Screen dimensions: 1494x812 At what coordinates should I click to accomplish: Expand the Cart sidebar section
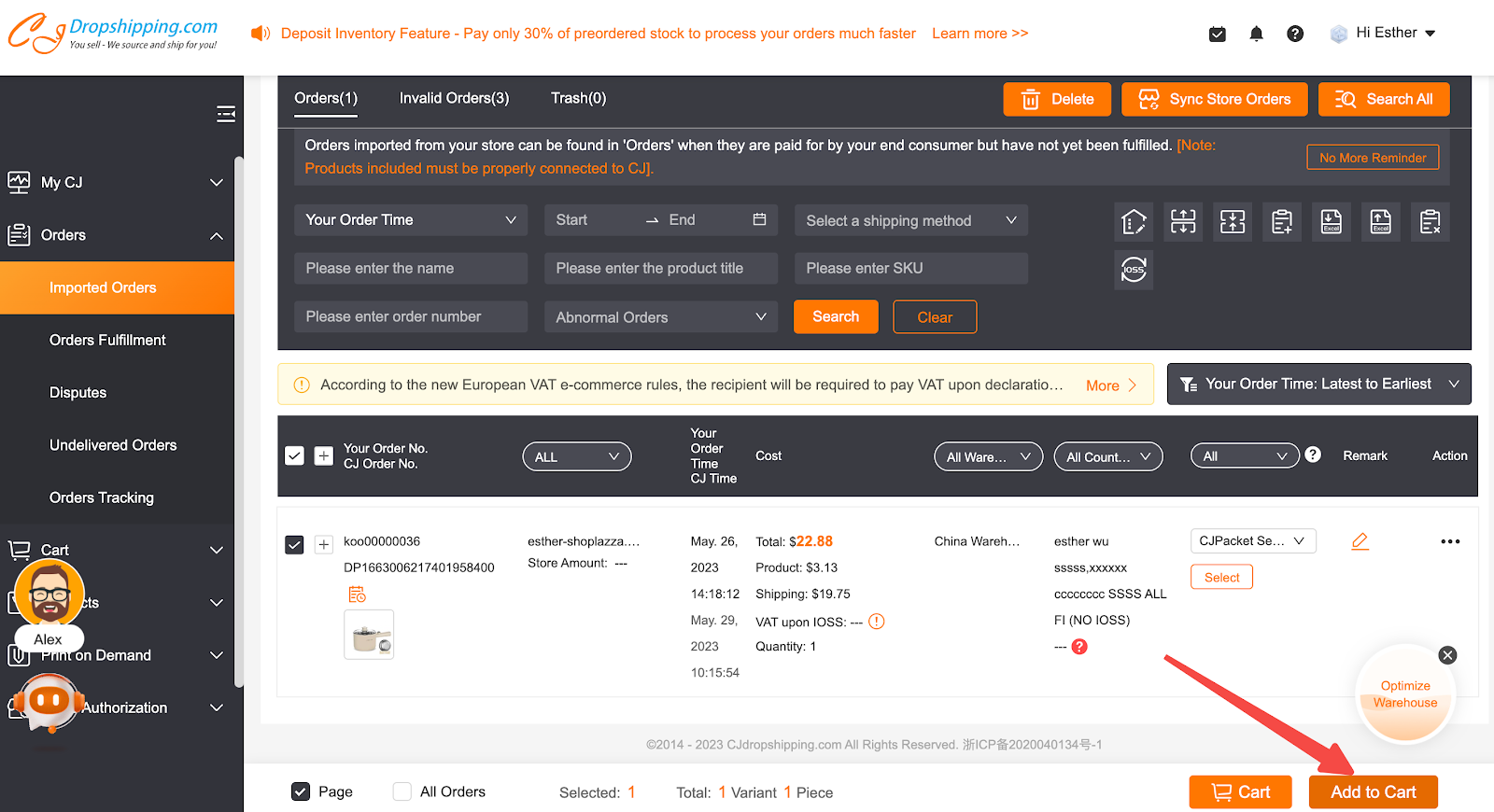click(x=117, y=550)
